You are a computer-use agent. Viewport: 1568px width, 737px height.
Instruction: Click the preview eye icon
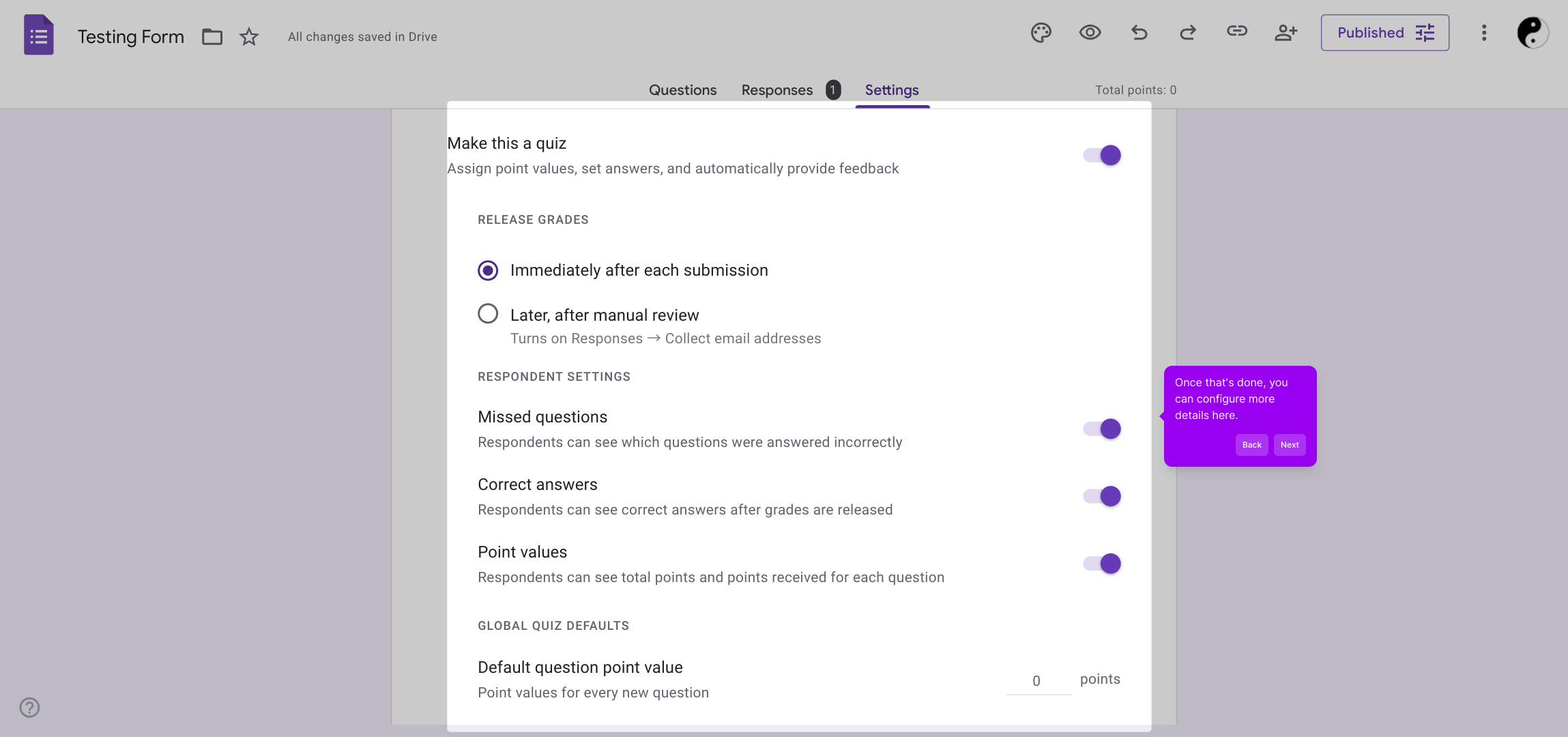[x=1090, y=33]
